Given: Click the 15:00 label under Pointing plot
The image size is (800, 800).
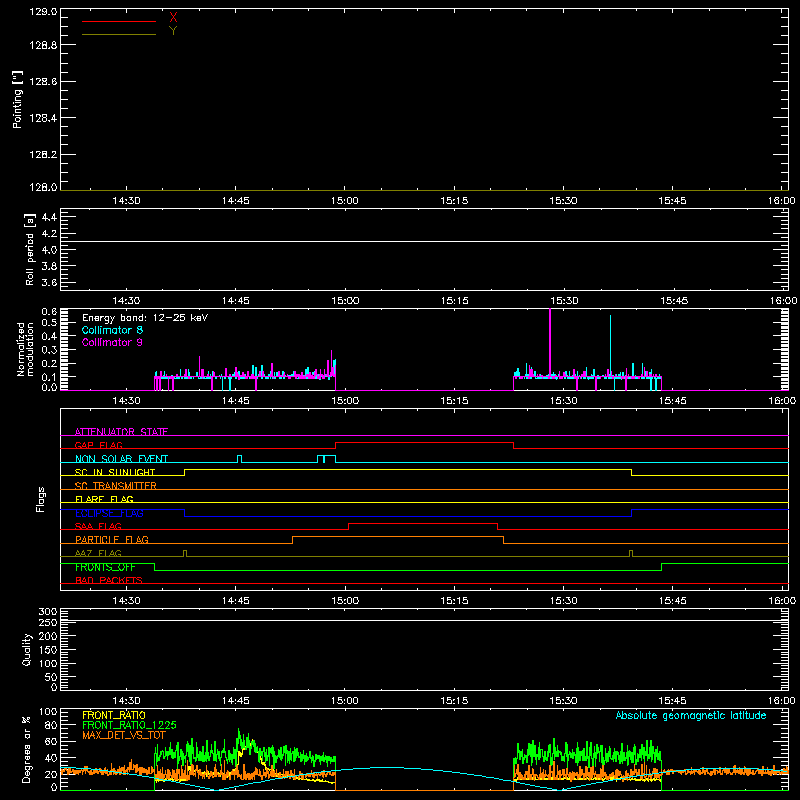Looking at the screenshot, I should coord(344,201).
